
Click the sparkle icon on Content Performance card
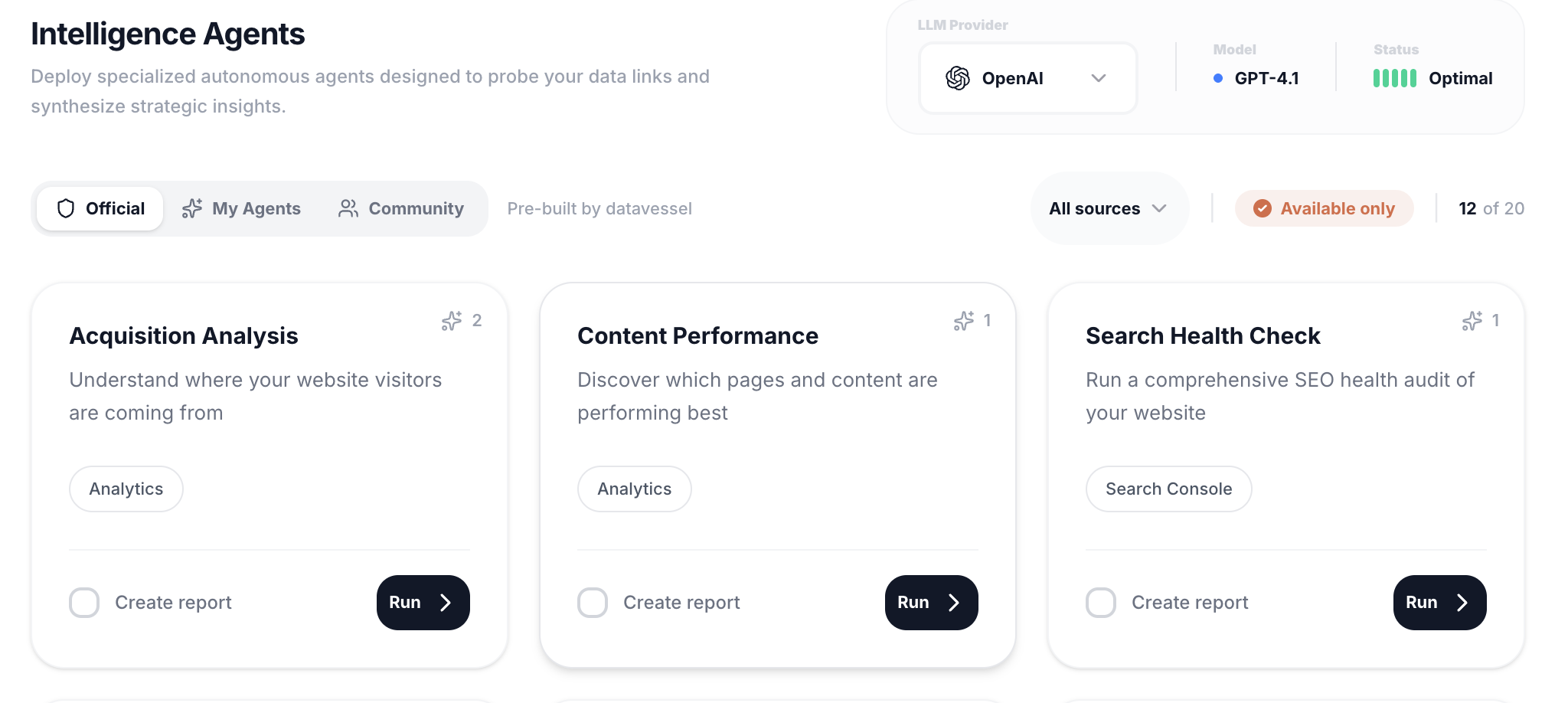pyautogui.click(x=963, y=321)
